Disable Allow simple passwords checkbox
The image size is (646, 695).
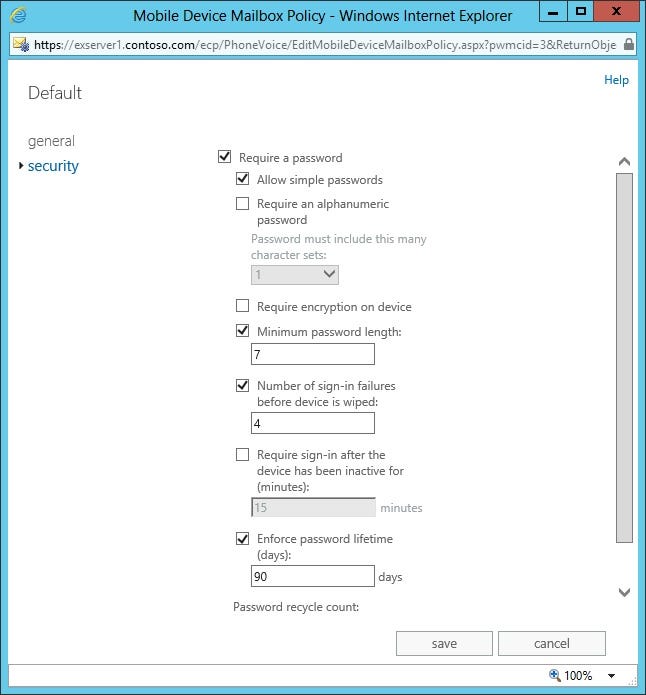click(242, 180)
